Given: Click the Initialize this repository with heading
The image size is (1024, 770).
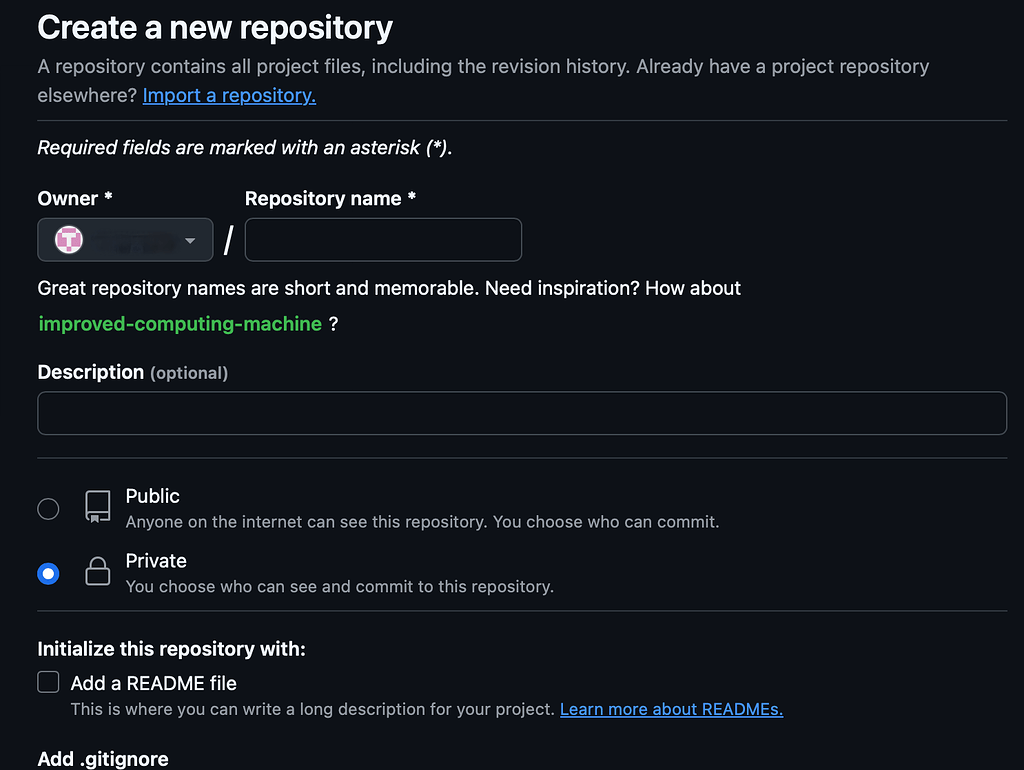Looking at the screenshot, I should (171, 649).
